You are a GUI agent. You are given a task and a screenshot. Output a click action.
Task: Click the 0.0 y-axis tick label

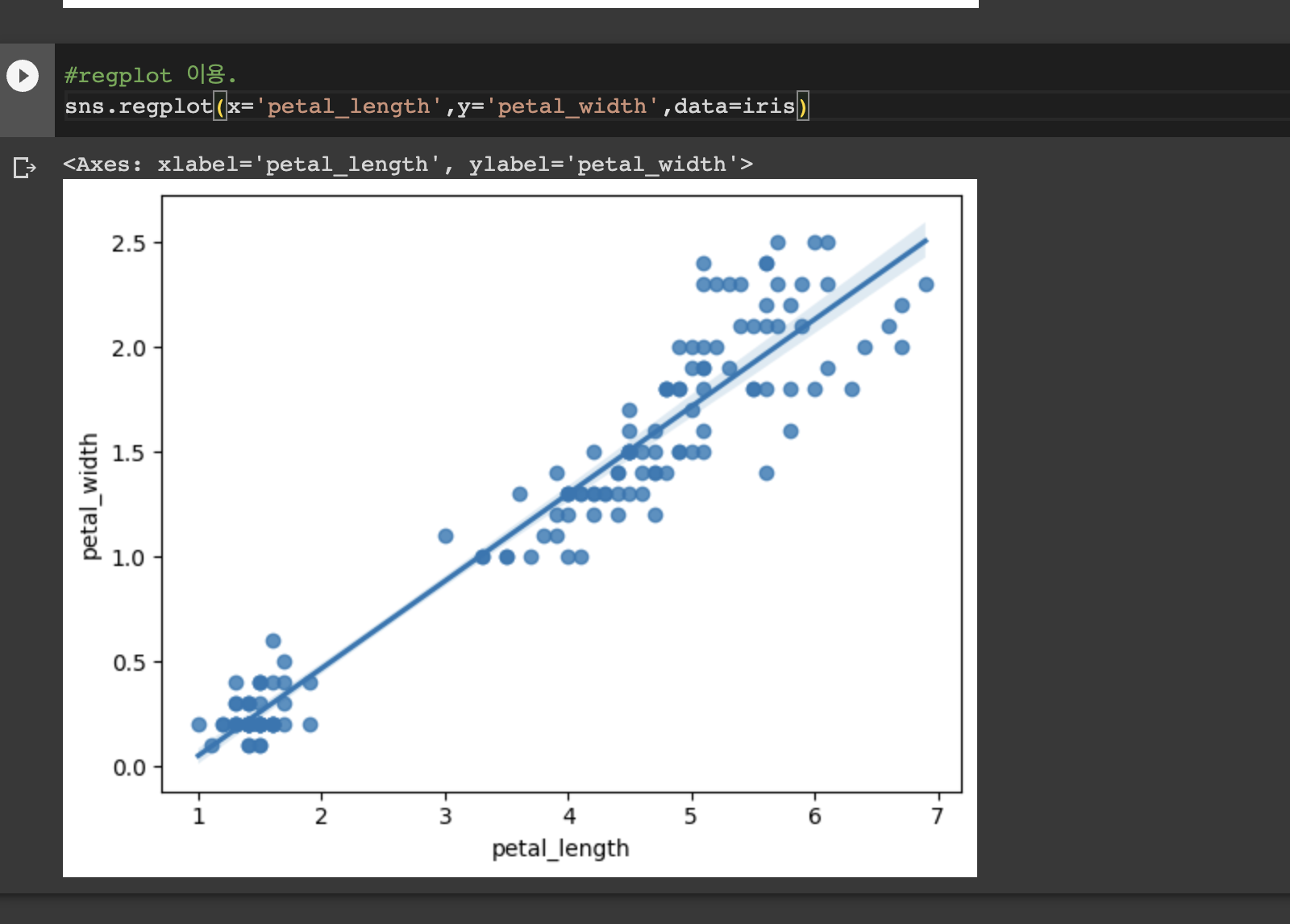pos(129,768)
